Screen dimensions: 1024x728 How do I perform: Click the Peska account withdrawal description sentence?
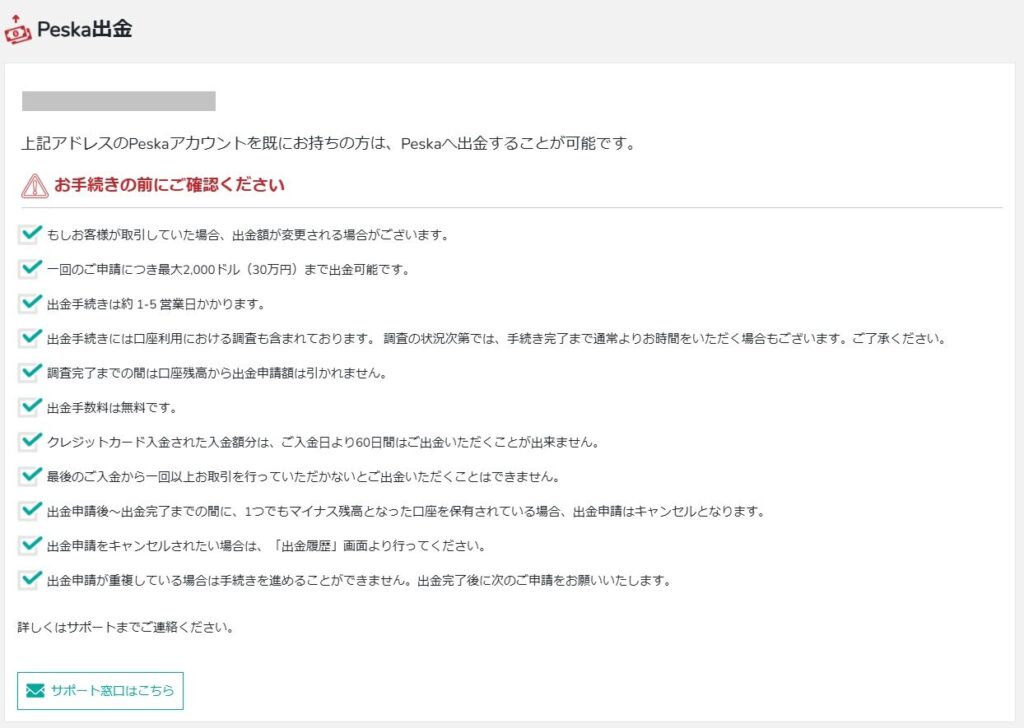pyautogui.click(x=328, y=144)
